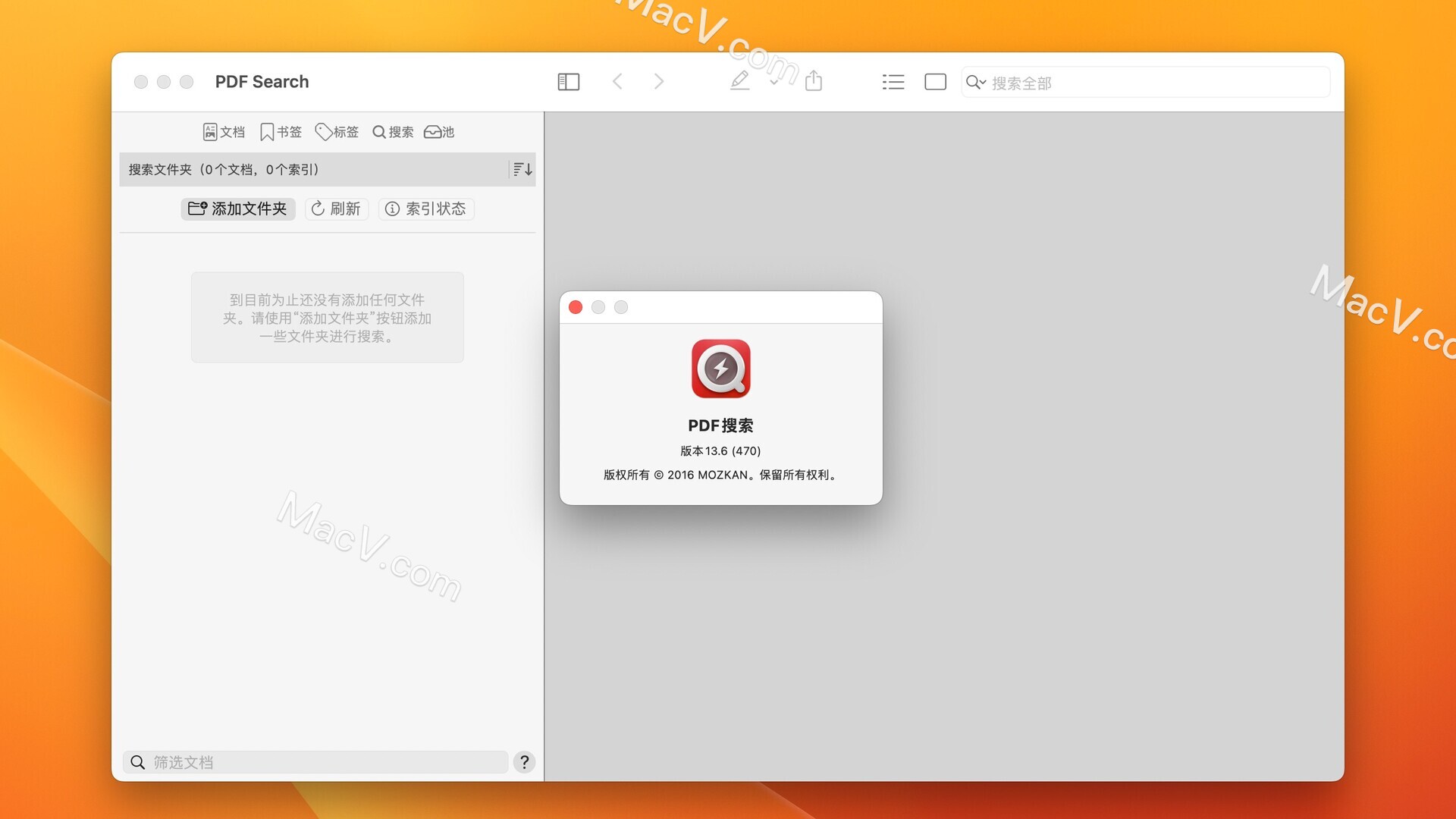Open sort order menu icon
Screen dimensions: 1456x819
click(x=522, y=169)
